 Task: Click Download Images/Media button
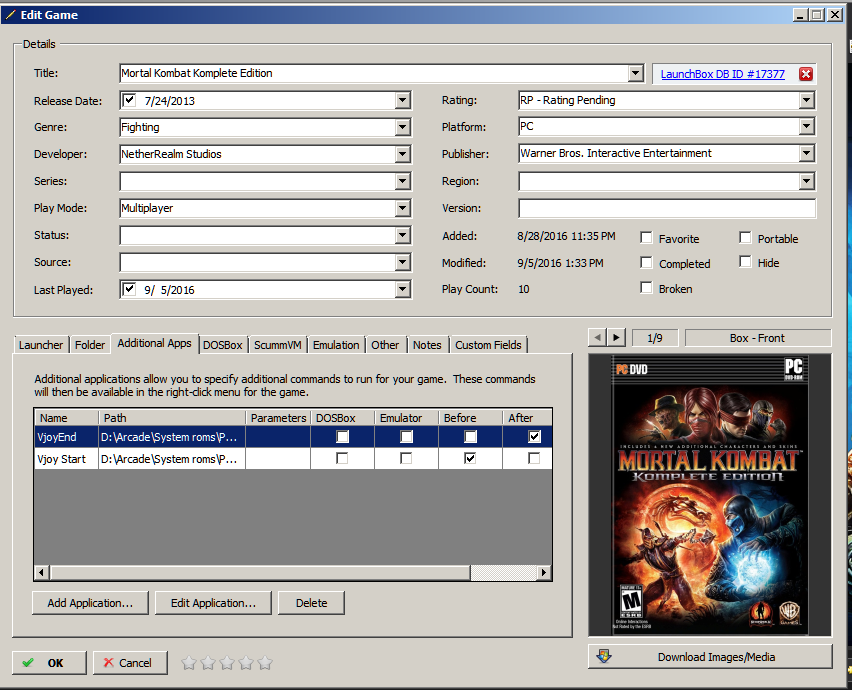click(710, 657)
